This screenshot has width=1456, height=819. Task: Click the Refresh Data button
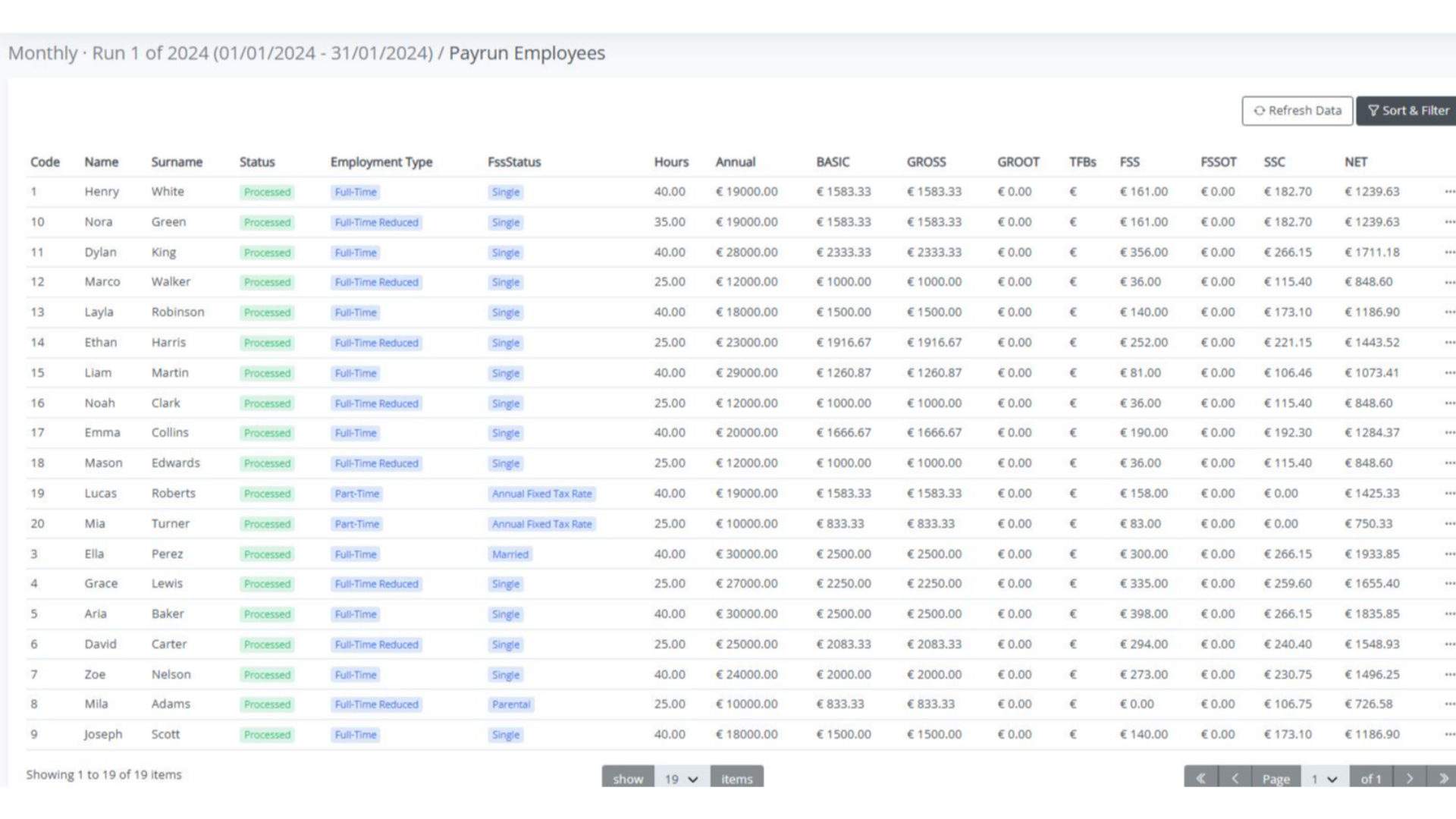click(x=1297, y=111)
